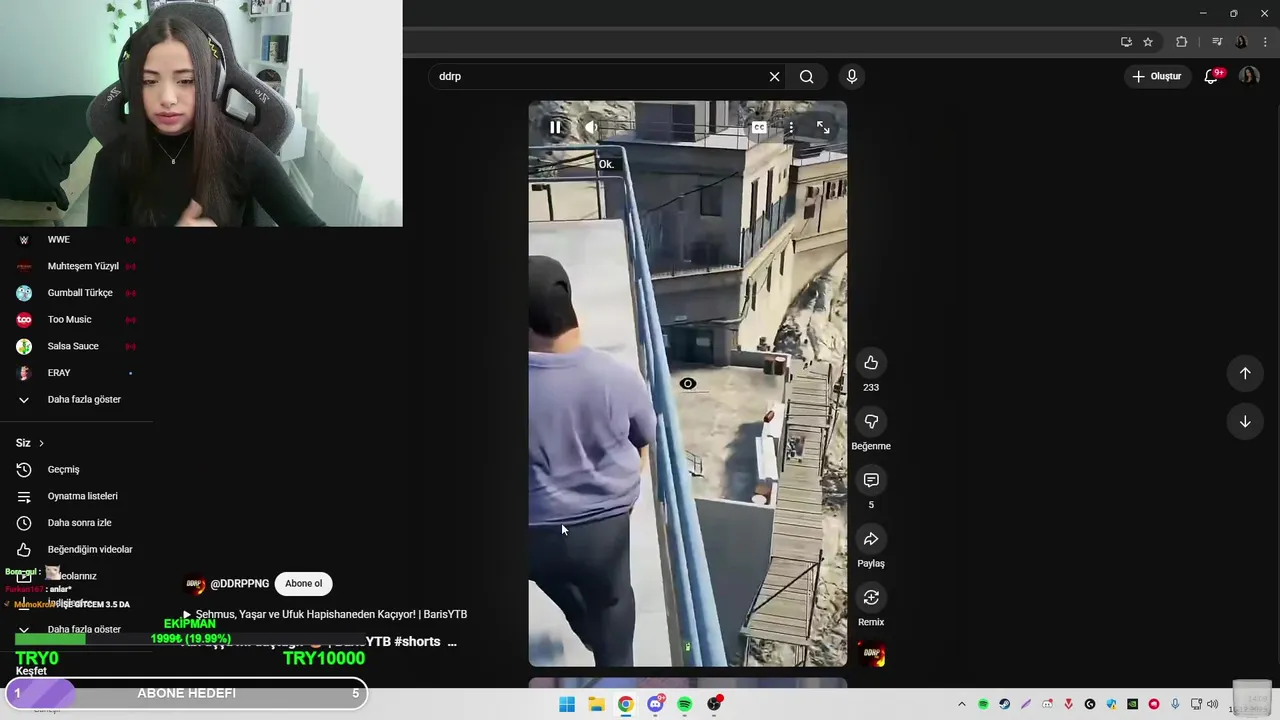Open Chrome three-dot menu
This screenshot has width=1280, height=720.
click(x=1263, y=42)
